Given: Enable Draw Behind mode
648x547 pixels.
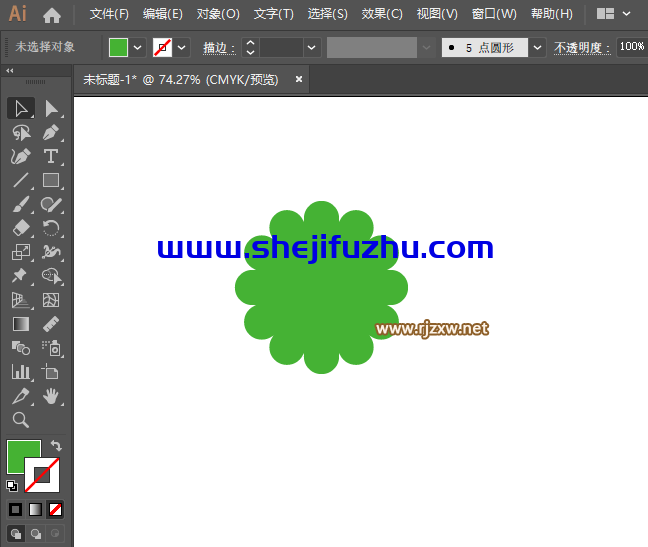Looking at the screenshot, I should pos(36,533).
